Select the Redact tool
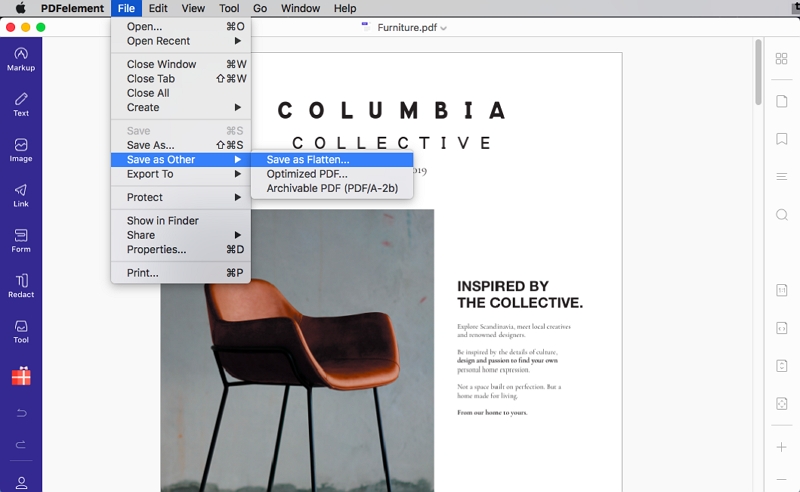 coord(21,286)
